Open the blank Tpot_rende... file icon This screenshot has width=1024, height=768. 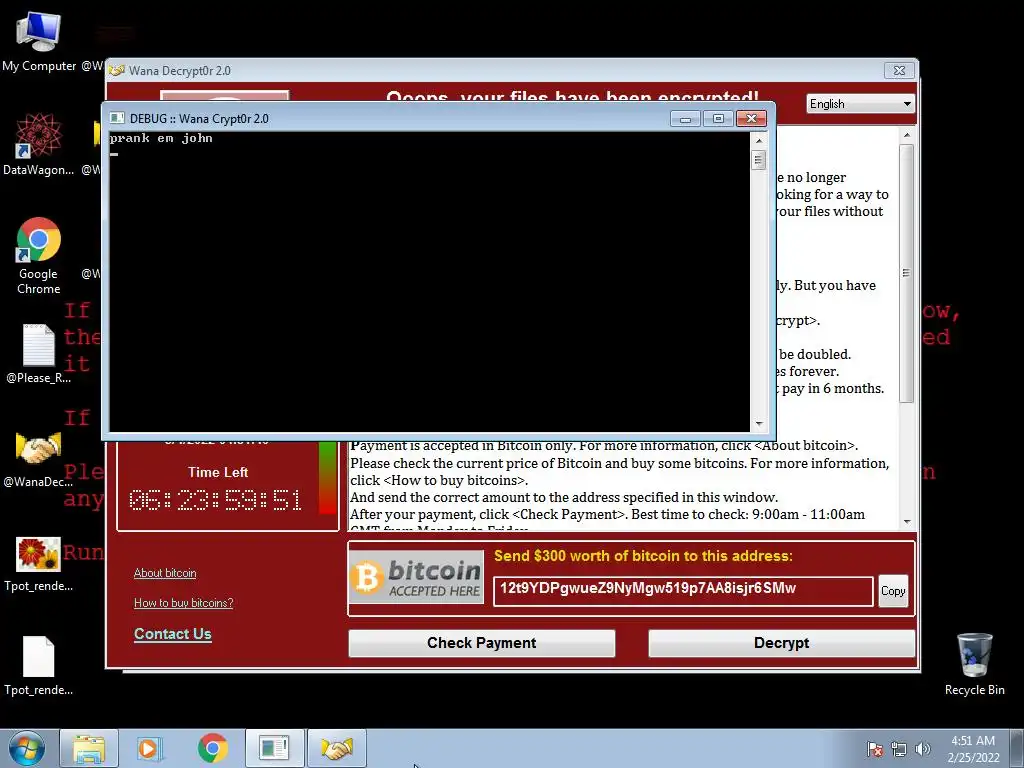point(38,665)
